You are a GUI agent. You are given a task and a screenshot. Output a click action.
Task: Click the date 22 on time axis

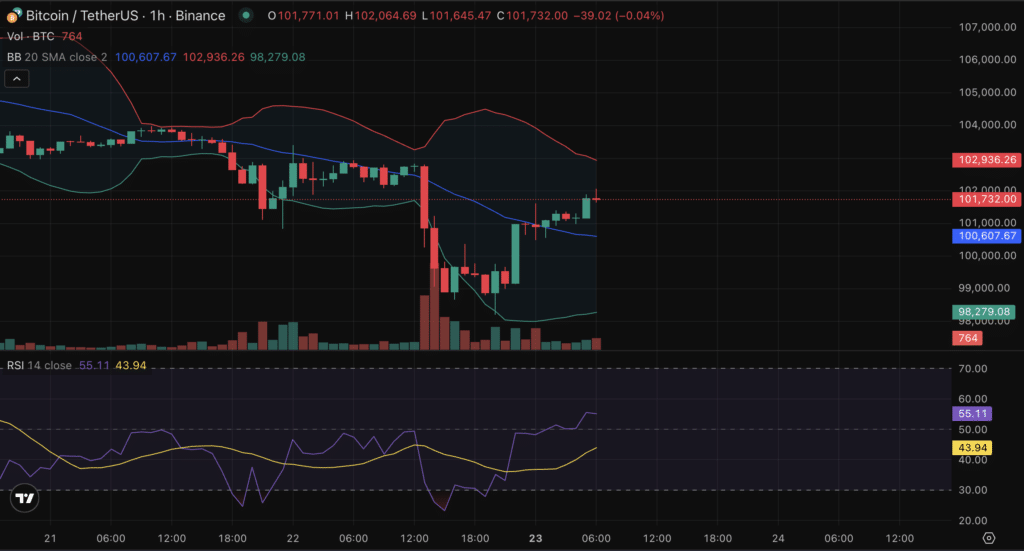click(293, 539)
